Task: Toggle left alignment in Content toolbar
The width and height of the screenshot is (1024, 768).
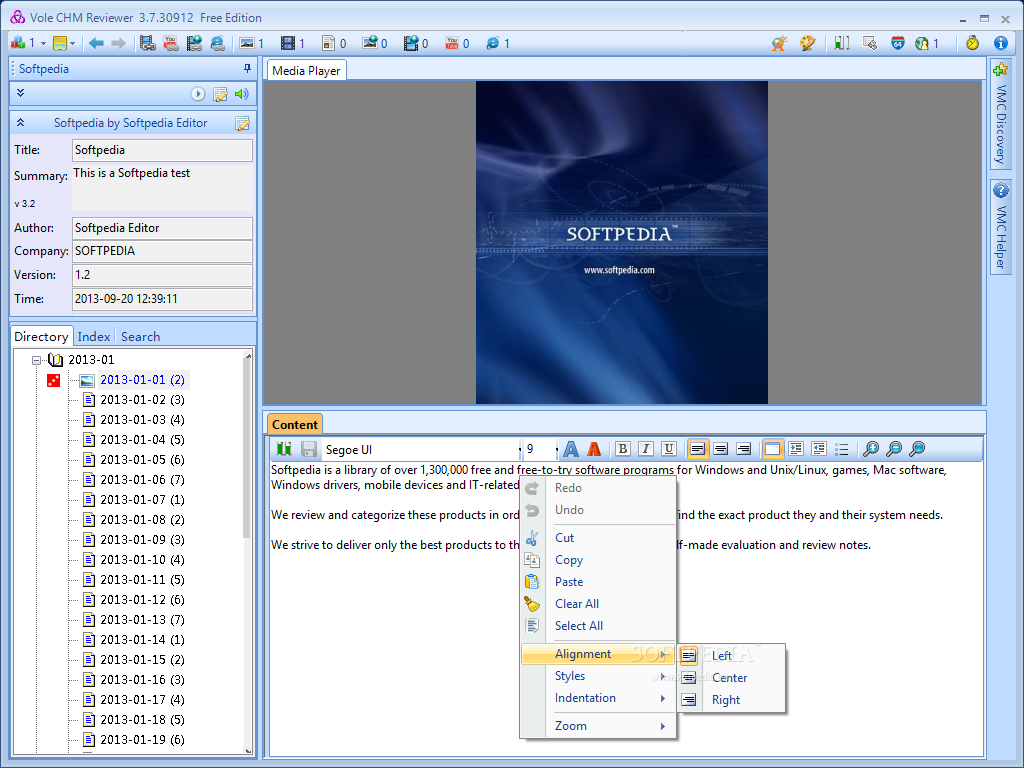Action: (697, 449)
